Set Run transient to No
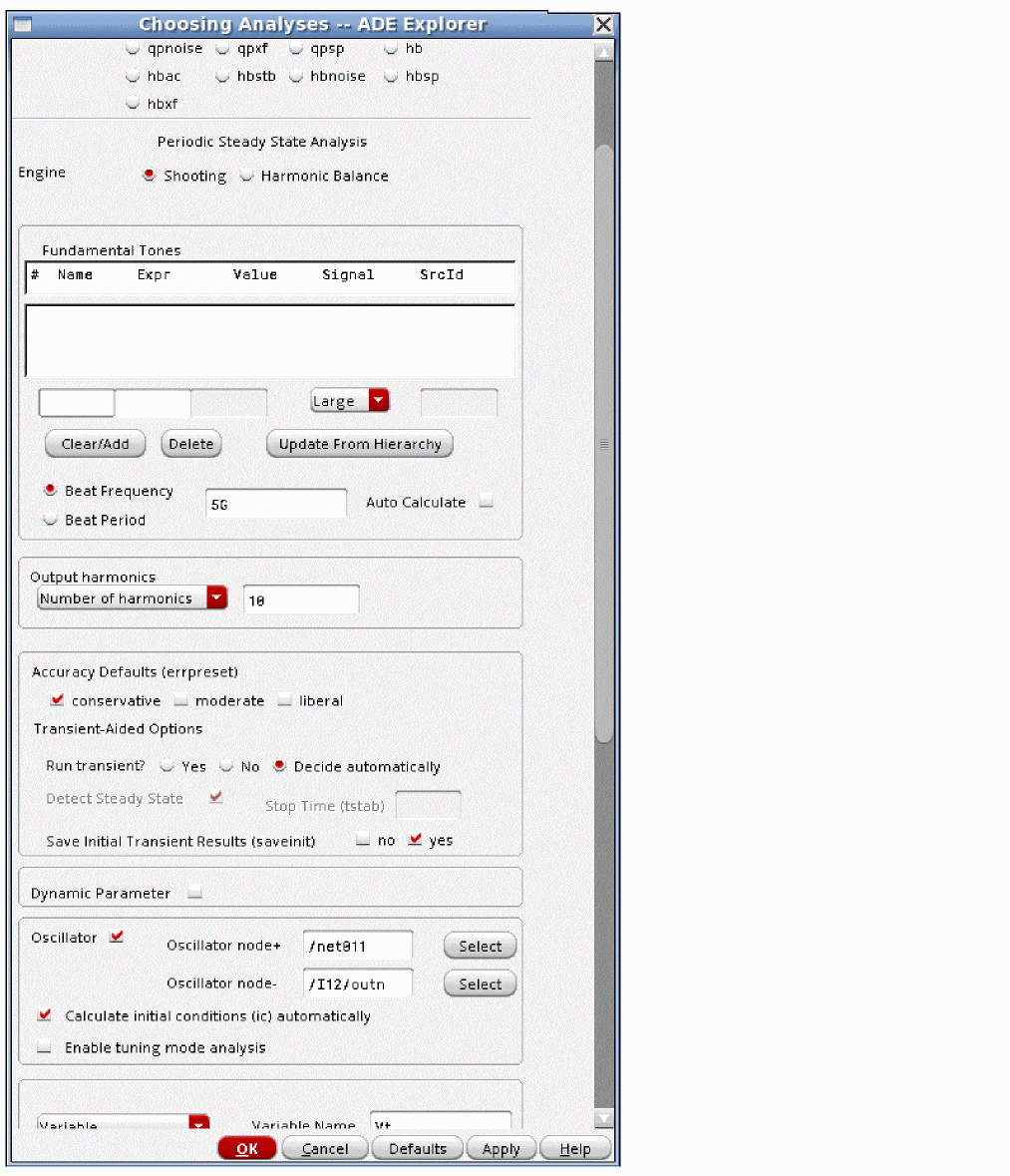 pyautogui.click(x=226, y=766)
